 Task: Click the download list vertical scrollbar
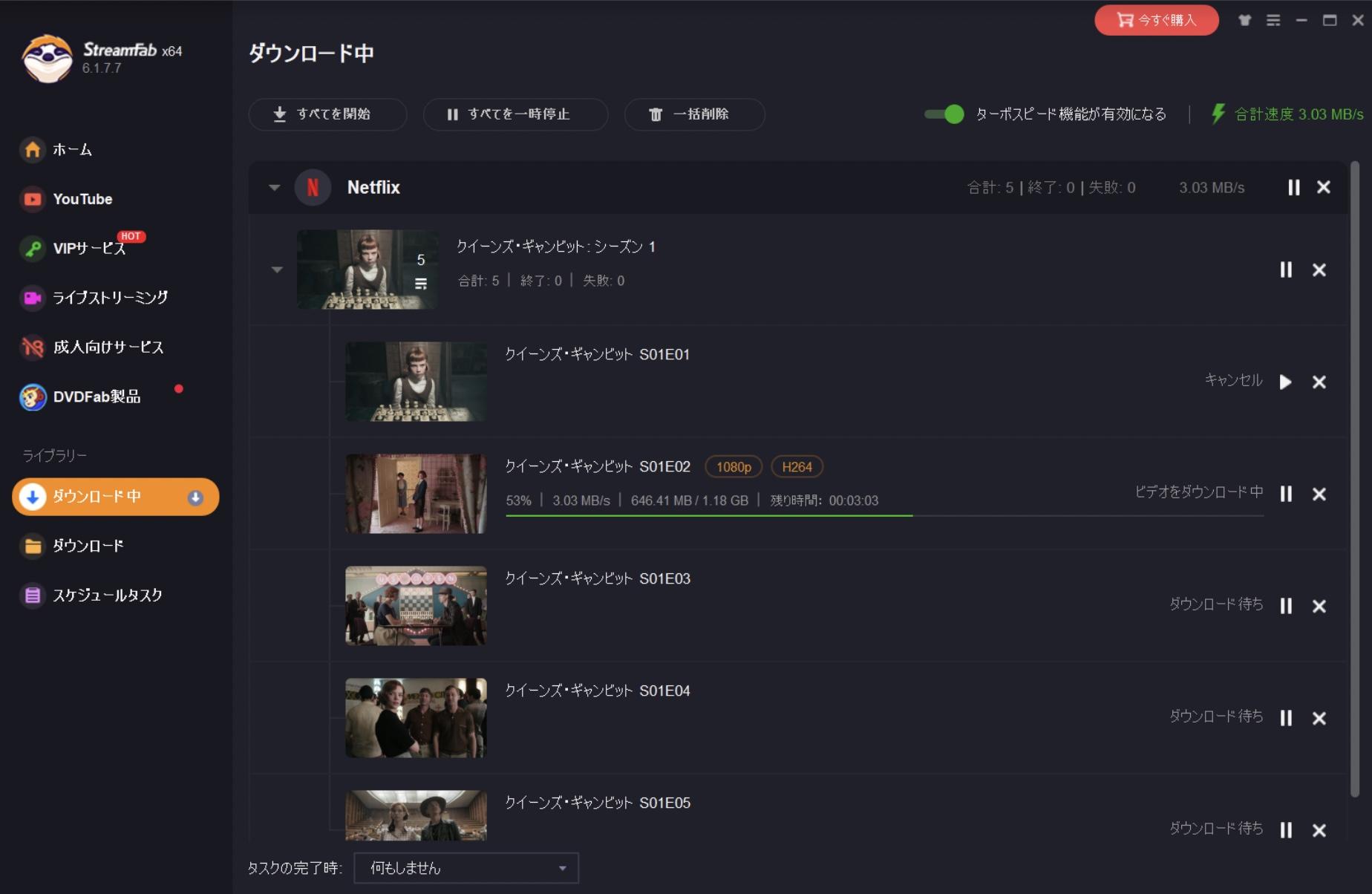(1355, 479)
